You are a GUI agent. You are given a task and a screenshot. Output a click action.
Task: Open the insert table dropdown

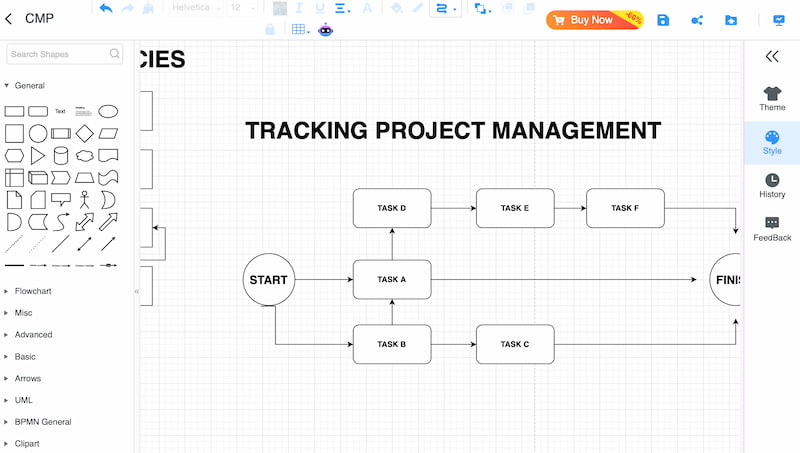301,30
